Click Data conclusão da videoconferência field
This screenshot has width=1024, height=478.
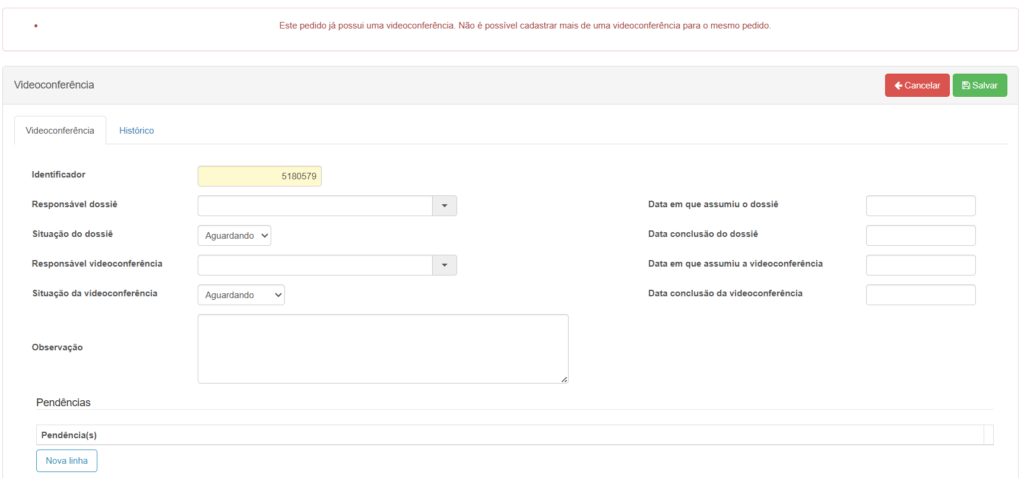[920, 295]
